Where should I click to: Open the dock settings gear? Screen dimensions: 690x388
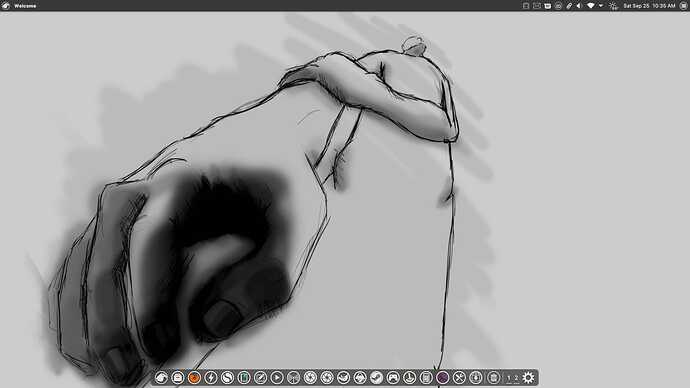[x=529, y=377]
